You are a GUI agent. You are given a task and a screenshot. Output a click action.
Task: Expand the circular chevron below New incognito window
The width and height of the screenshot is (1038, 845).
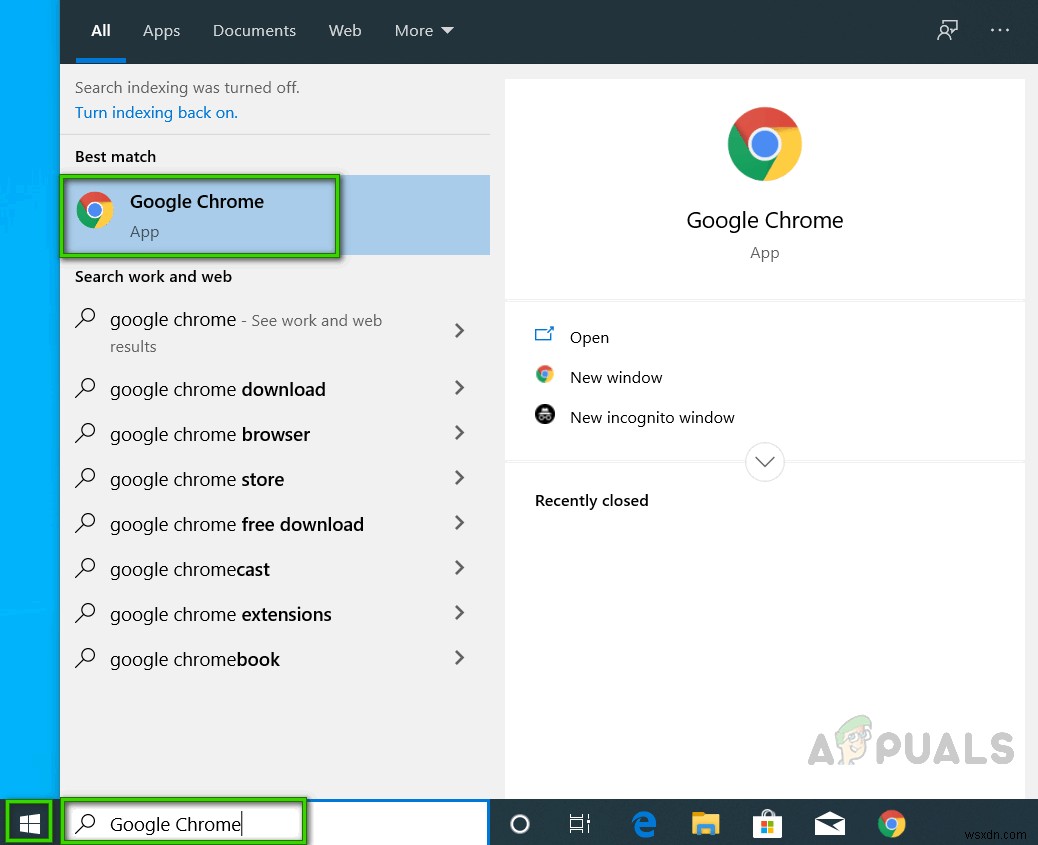pos(765,462)
